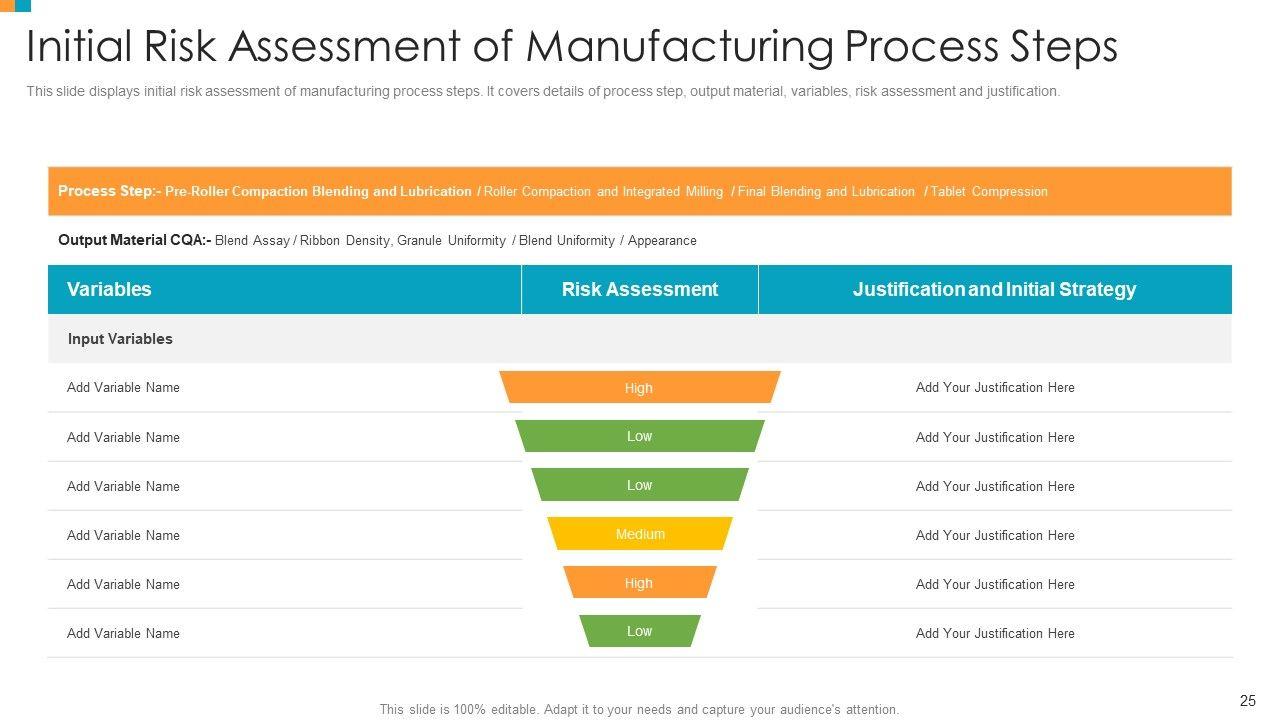Click the yellow Medium funnel segment
Screen dimensions: 1280x720
(x=640, y=534)
